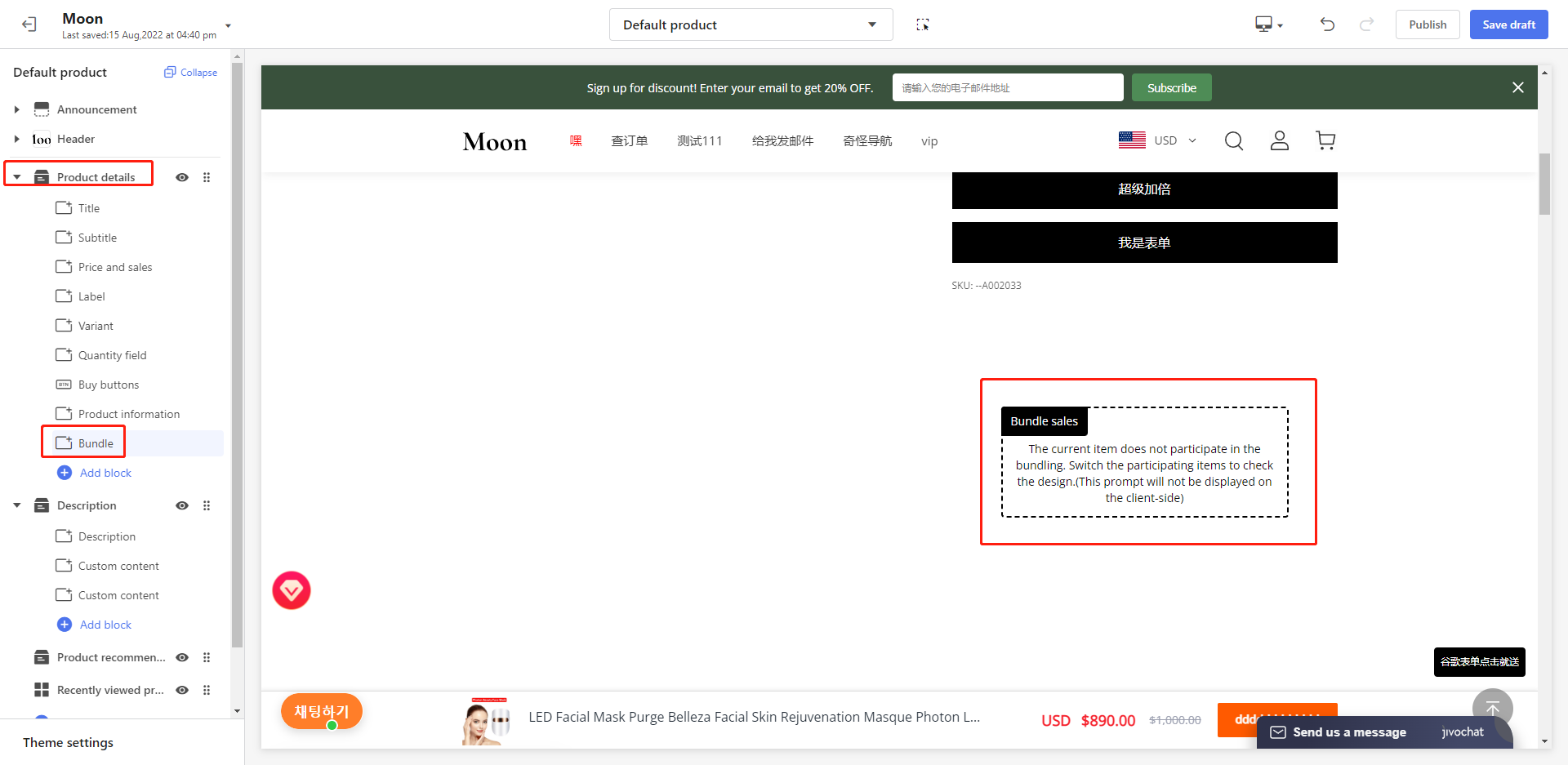
Task: Click Description section drag handle
Action: 207,505
